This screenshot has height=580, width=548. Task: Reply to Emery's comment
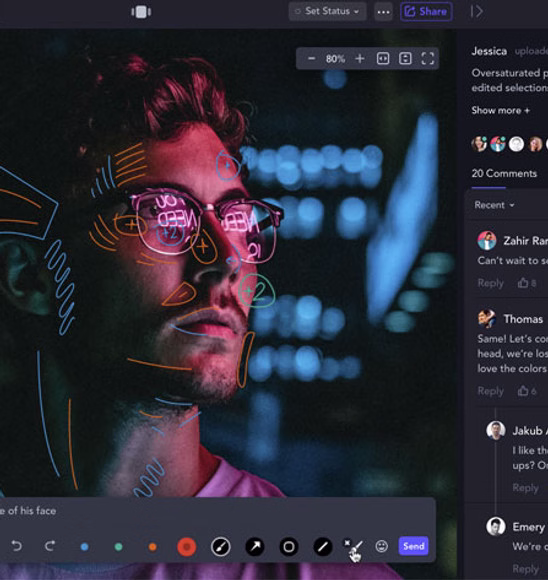(x=525, y=569)
